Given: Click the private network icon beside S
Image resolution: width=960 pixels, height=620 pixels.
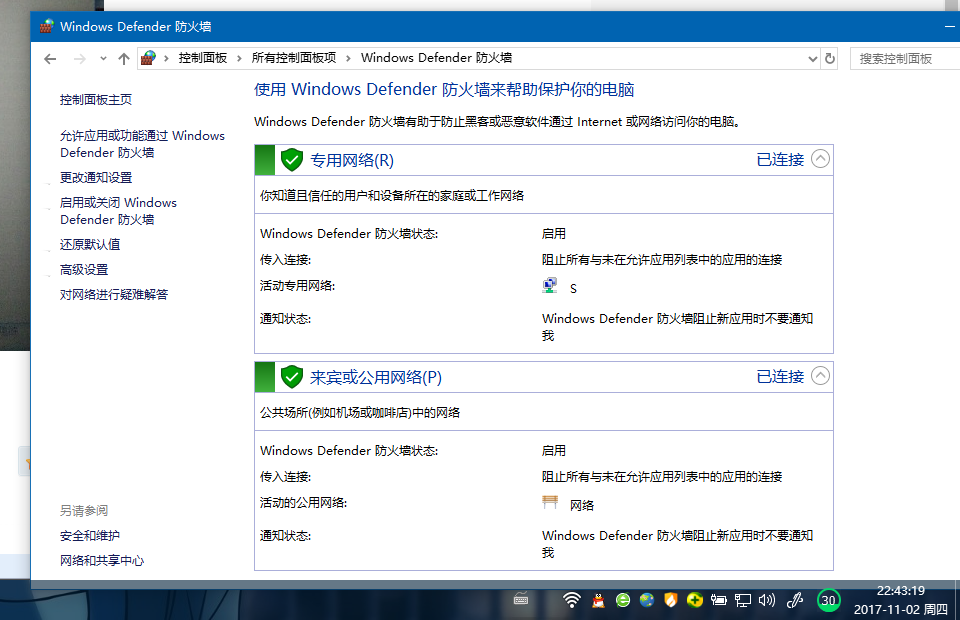Looking at the screenshot, I should pos(550,286).
